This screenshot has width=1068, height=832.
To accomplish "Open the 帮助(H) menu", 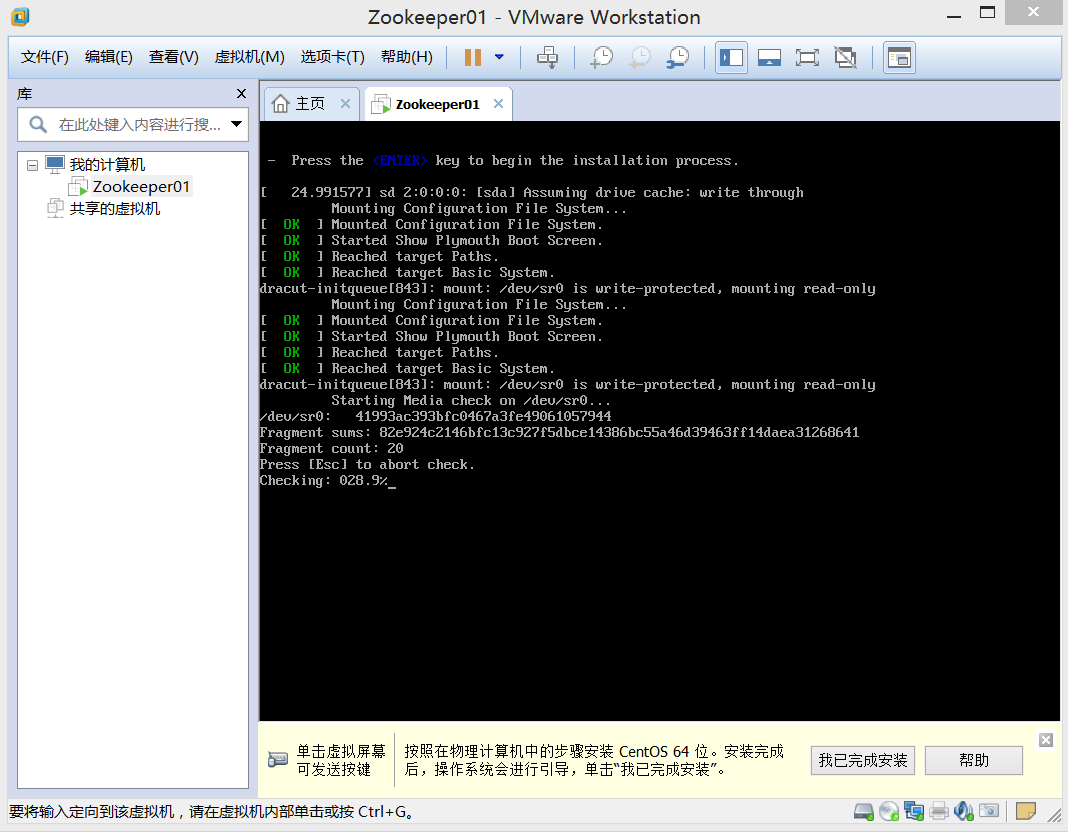I will [407, 57].
